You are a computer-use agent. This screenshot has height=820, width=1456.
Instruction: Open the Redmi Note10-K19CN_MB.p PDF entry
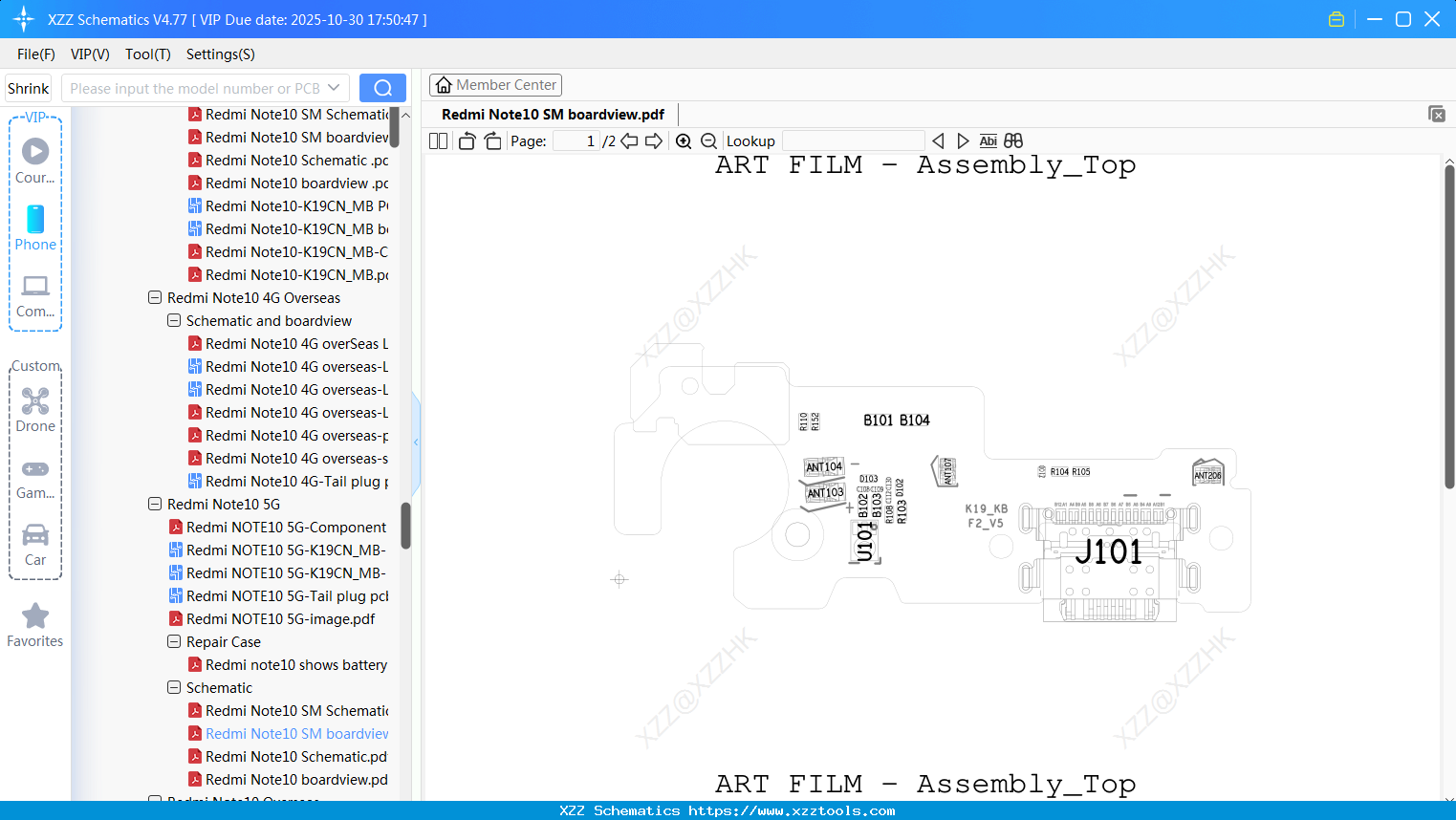coord(289,275)
